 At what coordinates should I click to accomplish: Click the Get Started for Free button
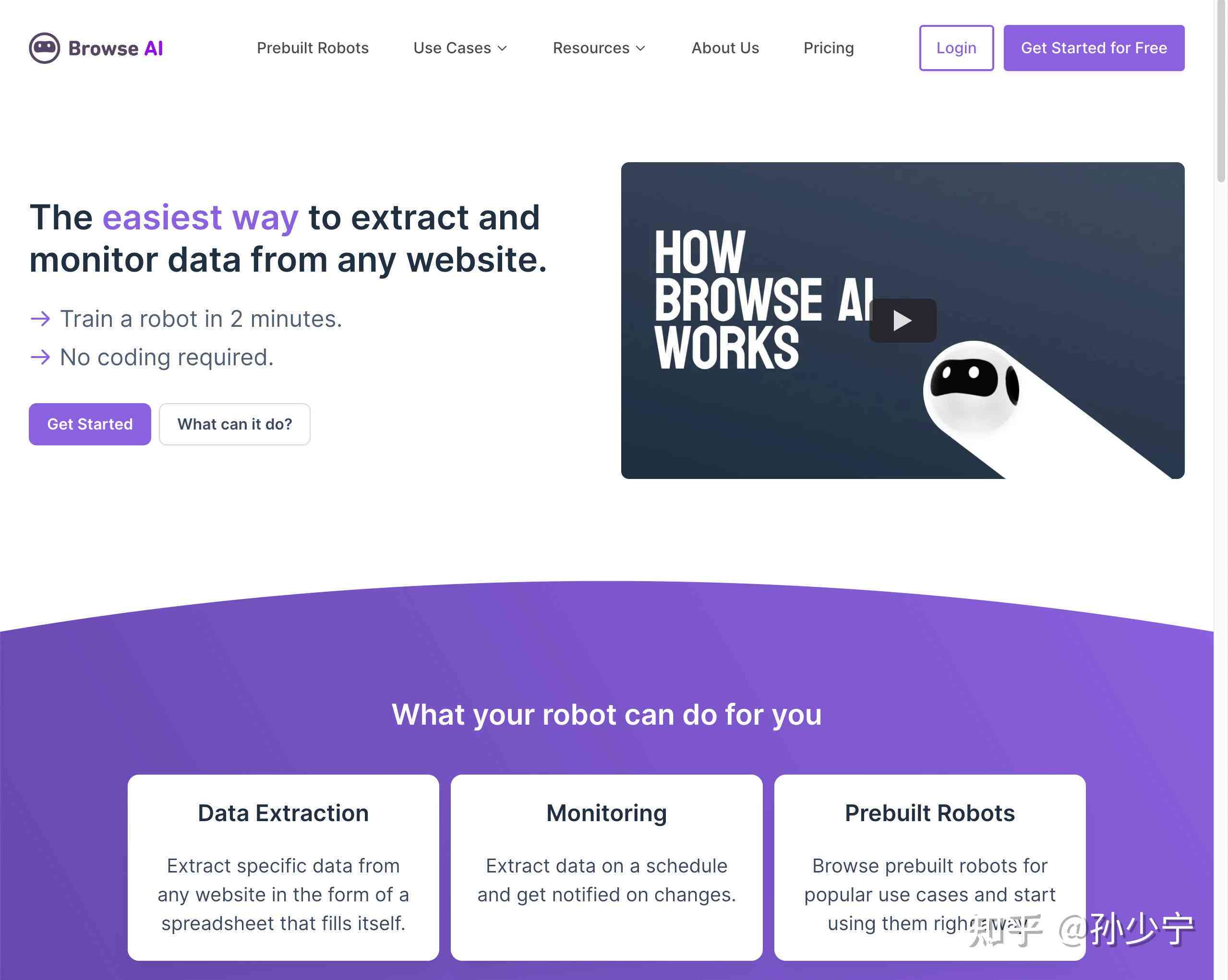1093,47
